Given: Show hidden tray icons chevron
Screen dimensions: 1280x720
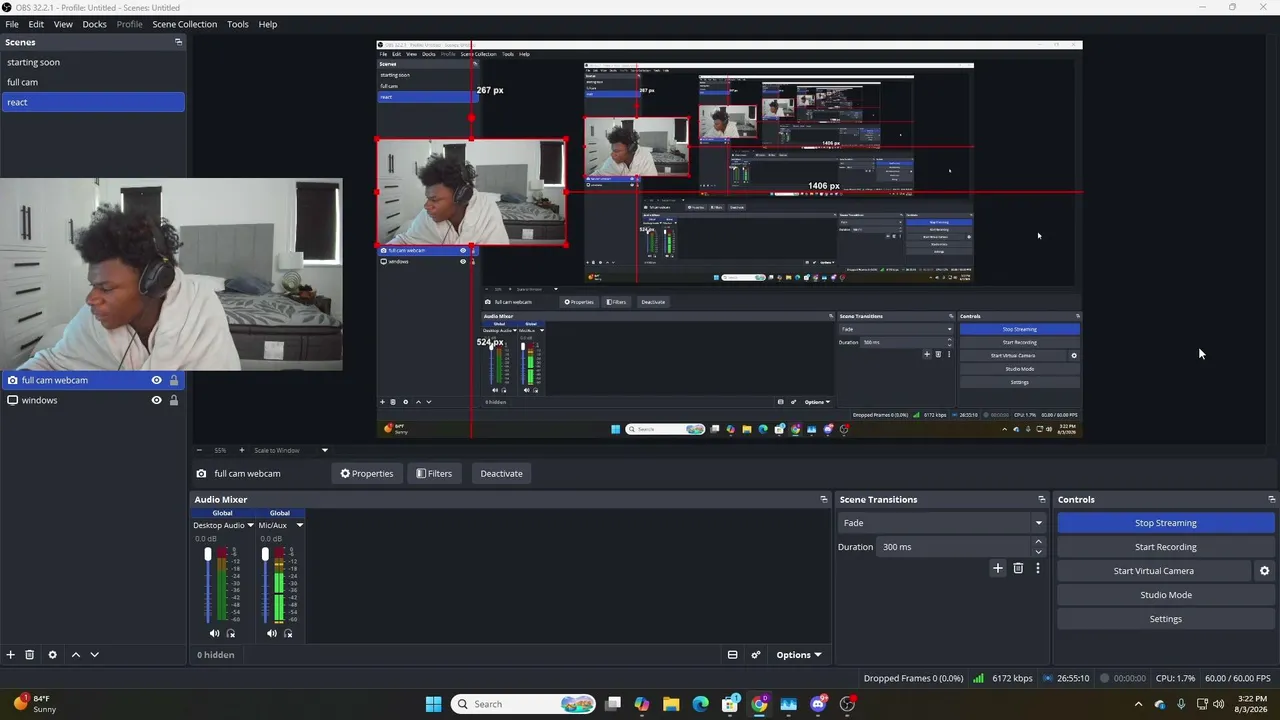Looking at the screenshot, I should click(1138, 704).
